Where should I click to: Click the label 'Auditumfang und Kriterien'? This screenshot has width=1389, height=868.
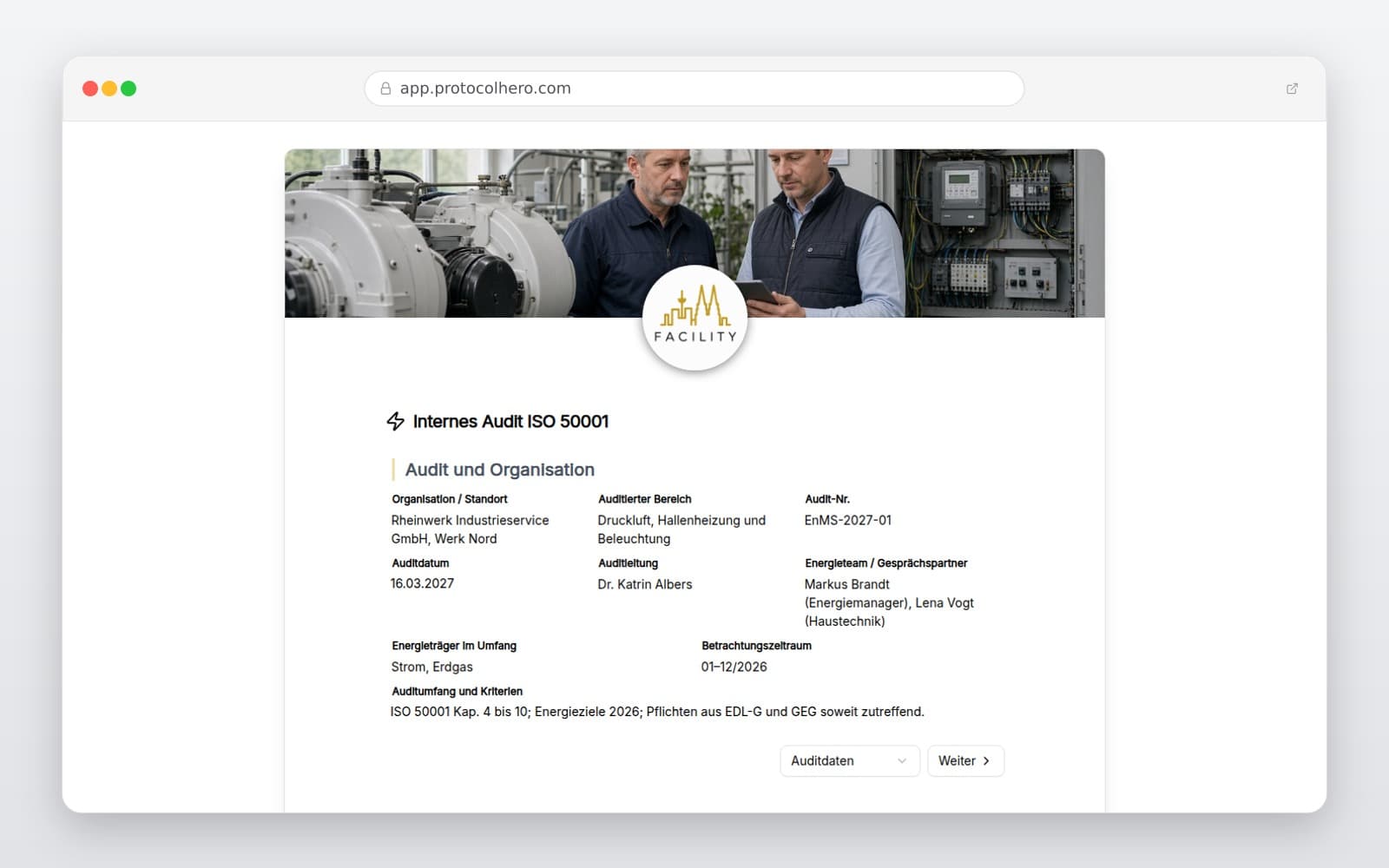(x=457, y=692)
